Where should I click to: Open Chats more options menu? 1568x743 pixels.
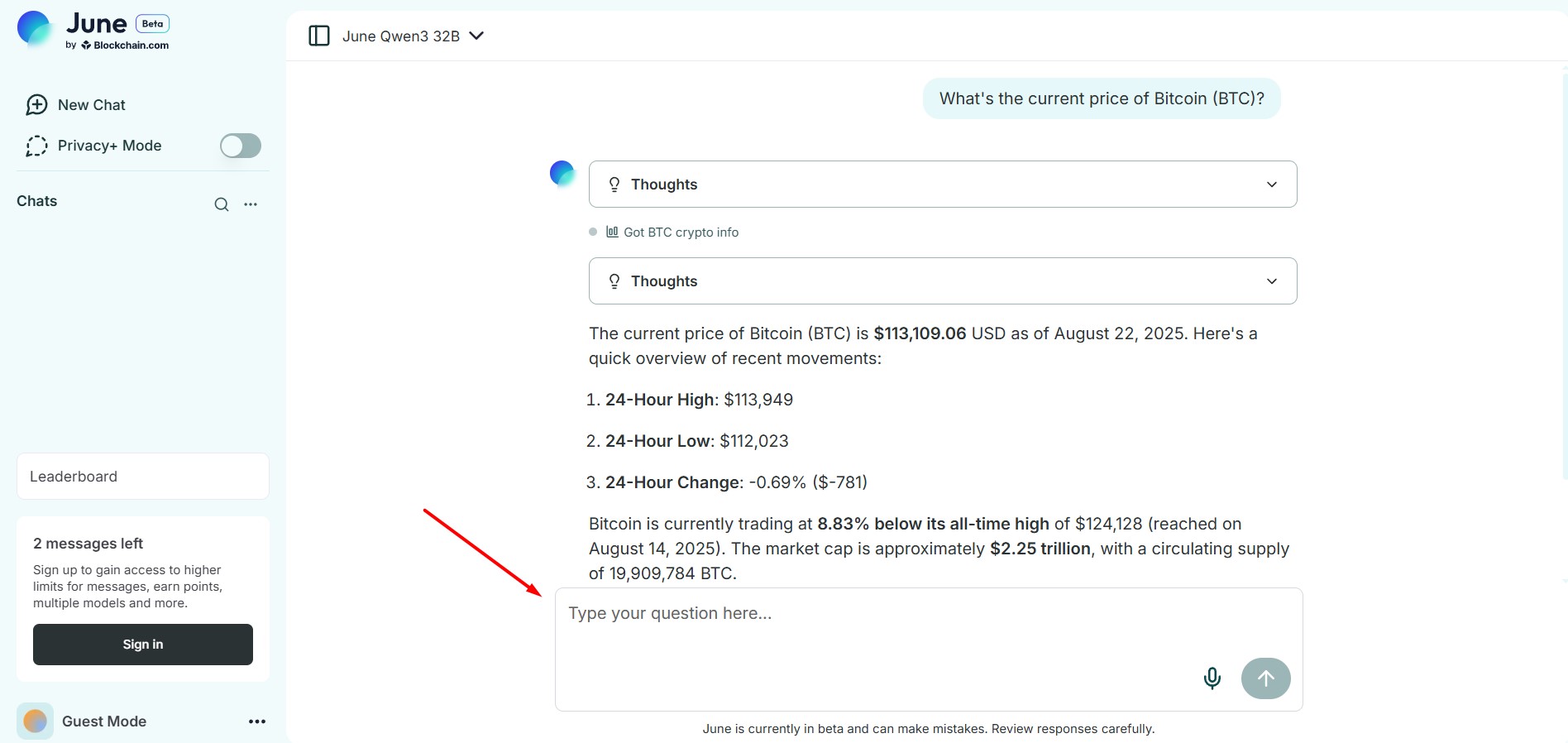[x=251, y=204]
